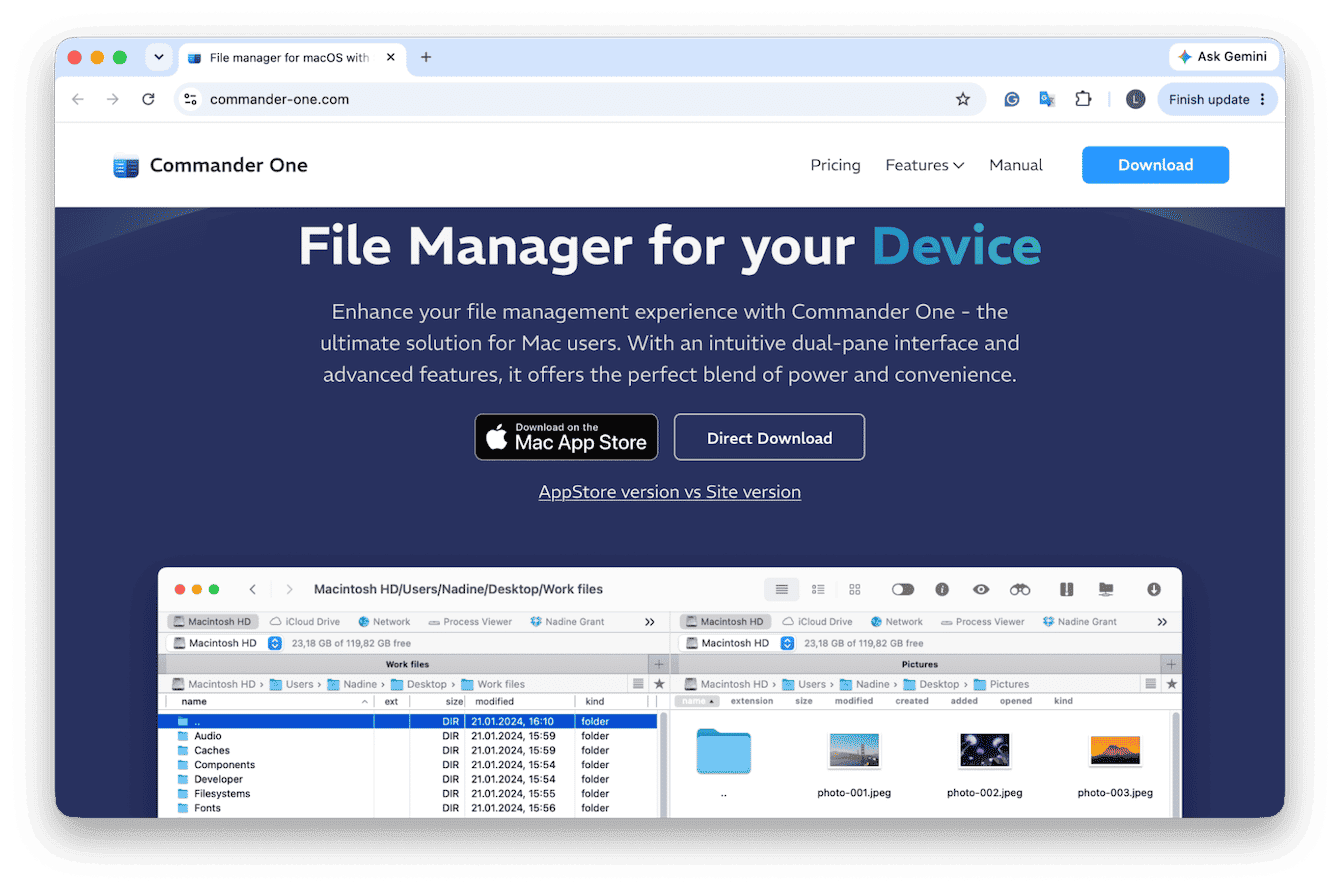Click the right pane parent folder icon
The width and height of the screenshot is (1340, 891).
click(x=723, y=753)
